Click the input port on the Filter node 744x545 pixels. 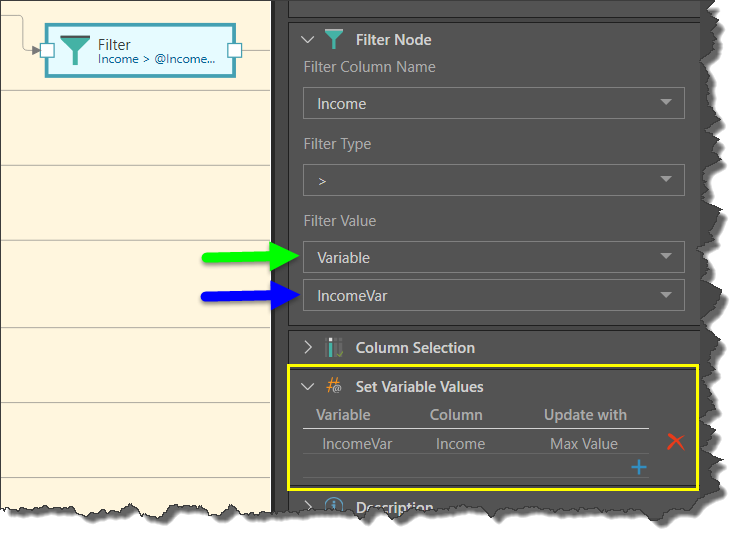tap(46, 50)
